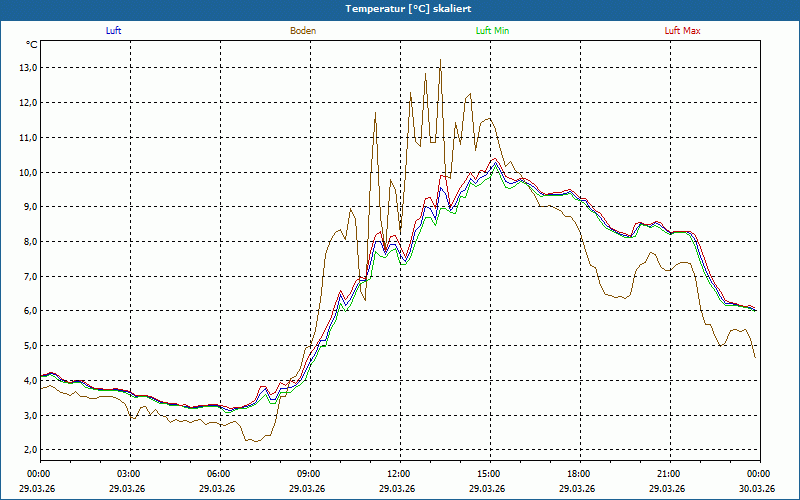Screen dimensions: 800x500
Task: Select the 06:00 marker on the time axis
Action: pyautogui.click(x=219, y=474)
